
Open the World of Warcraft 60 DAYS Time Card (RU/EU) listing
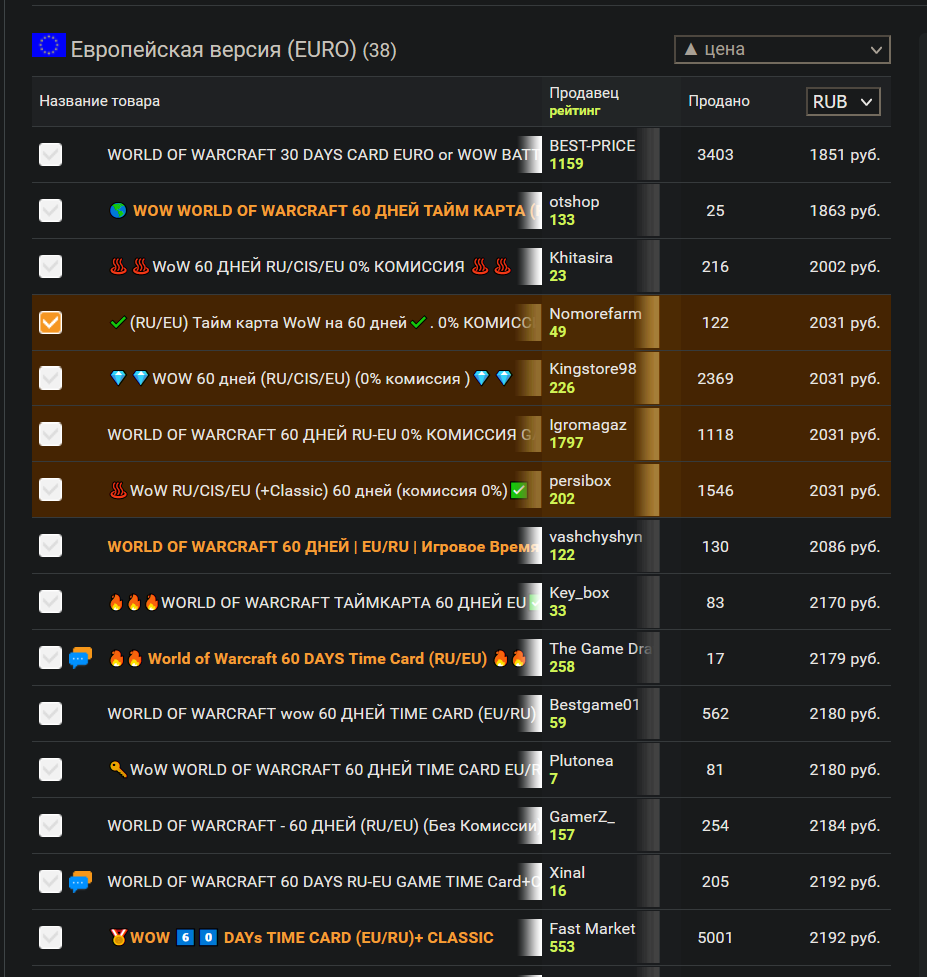318,659
